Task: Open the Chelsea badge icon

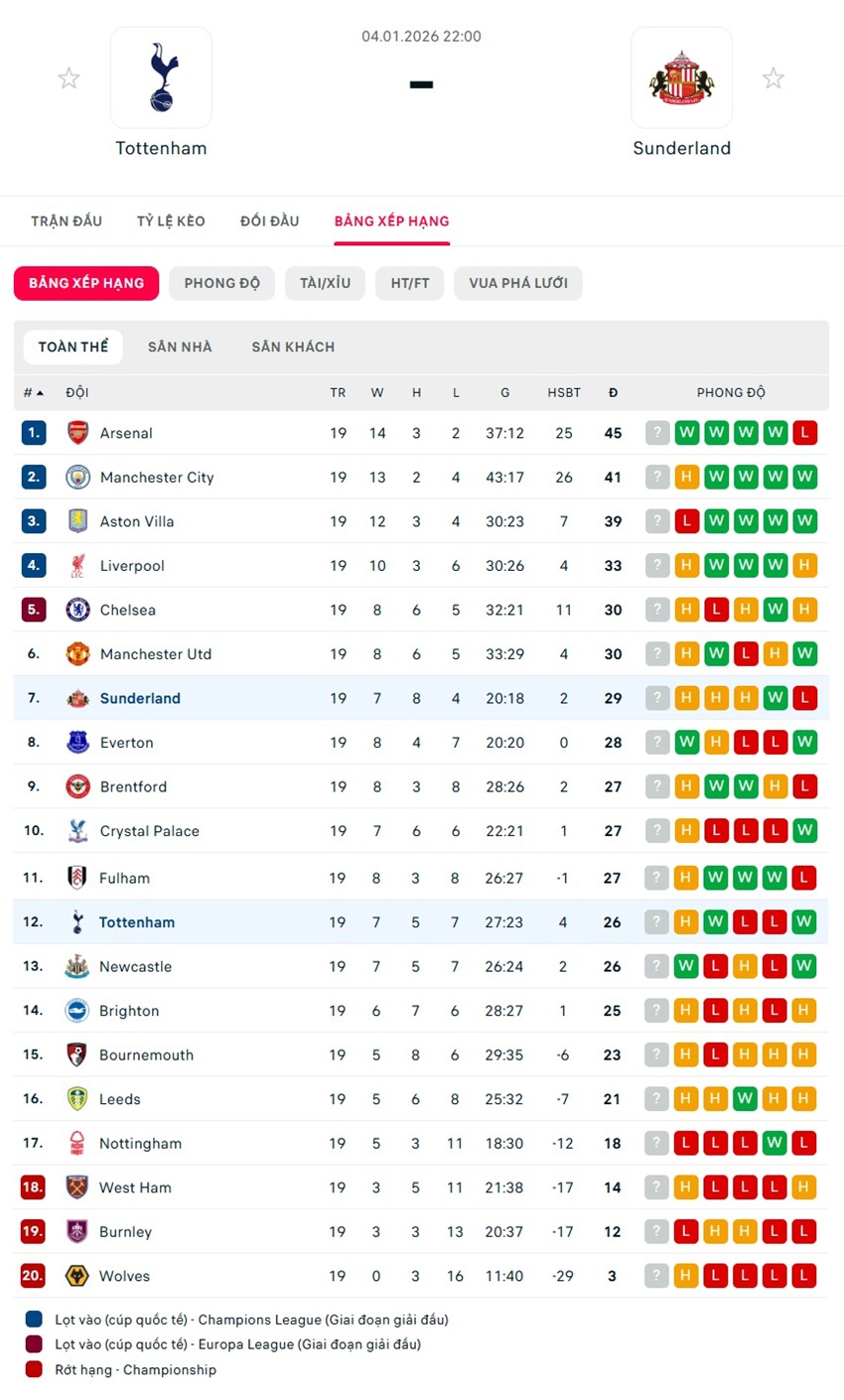Action: tap(77, 610)
